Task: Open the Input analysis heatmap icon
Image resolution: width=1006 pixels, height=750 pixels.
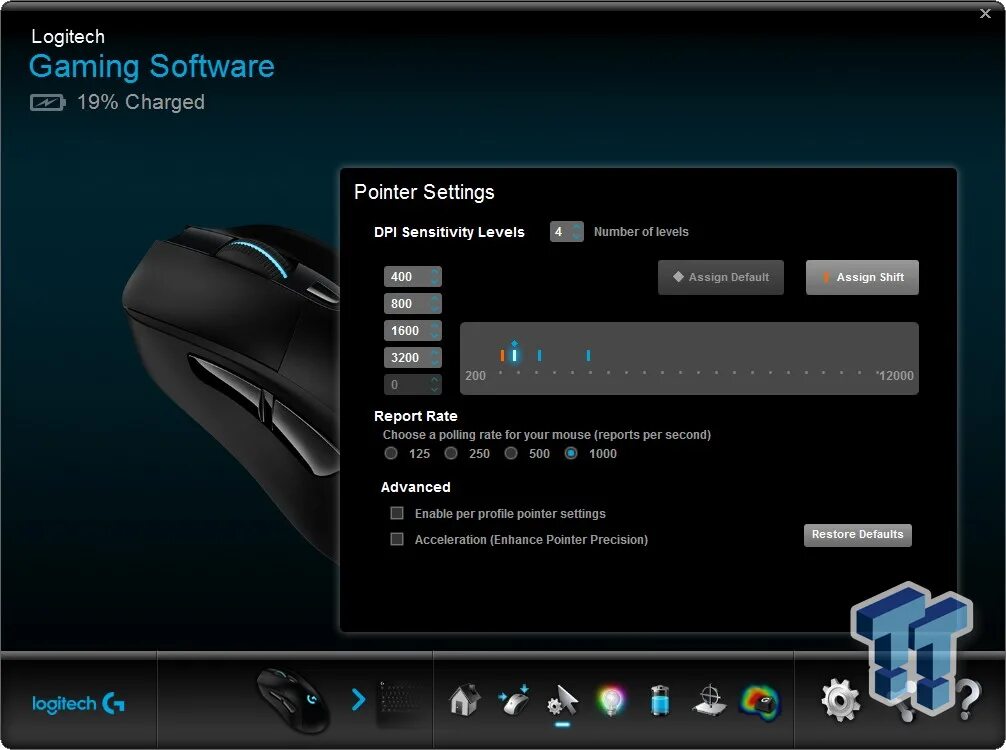Action: [760, 701]
